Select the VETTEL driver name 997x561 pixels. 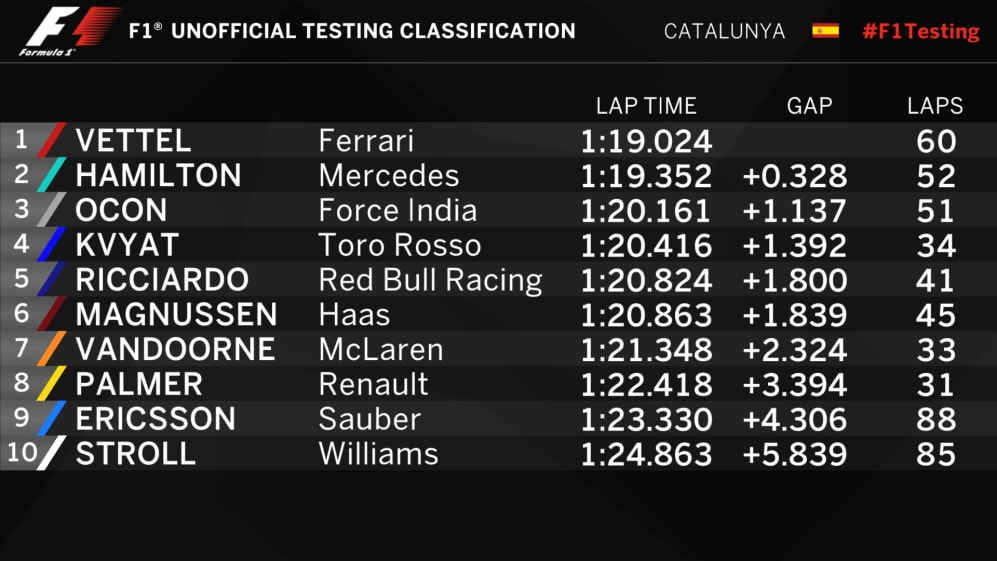coord(133,141)
